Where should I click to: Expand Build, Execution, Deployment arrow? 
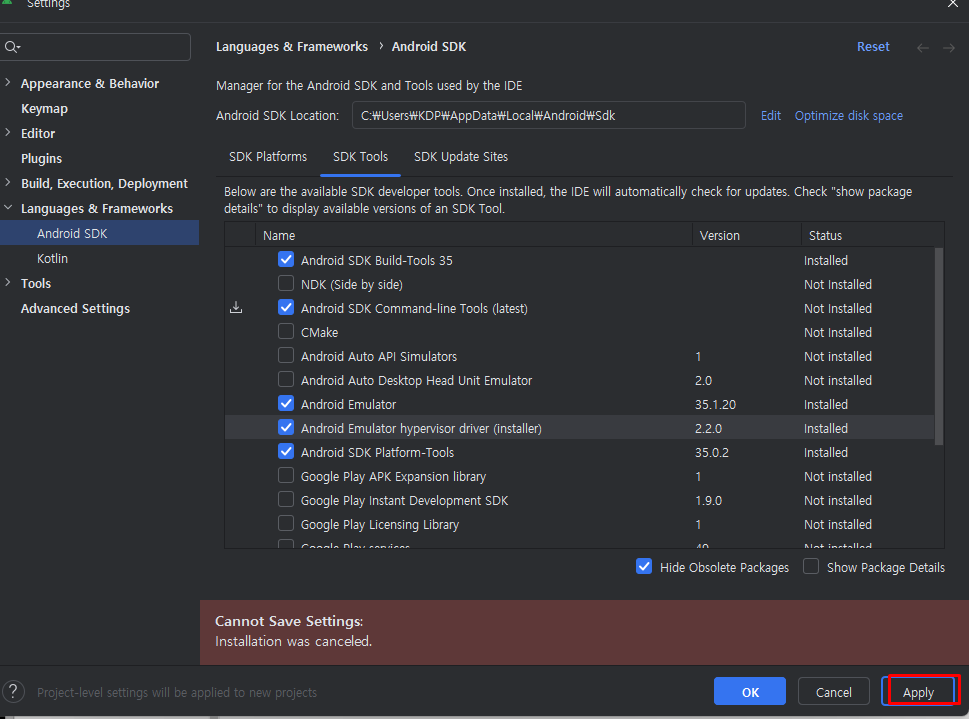[x=8, y=182]
